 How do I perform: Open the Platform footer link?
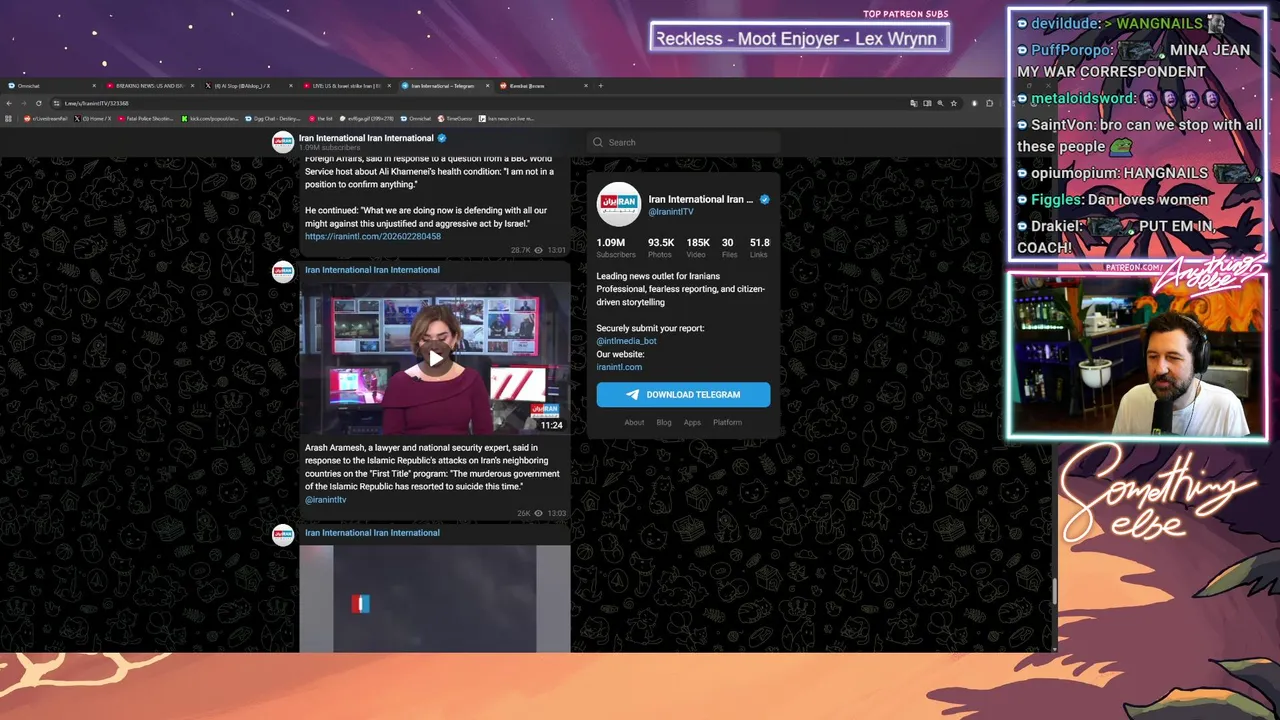tap(727, 422)
